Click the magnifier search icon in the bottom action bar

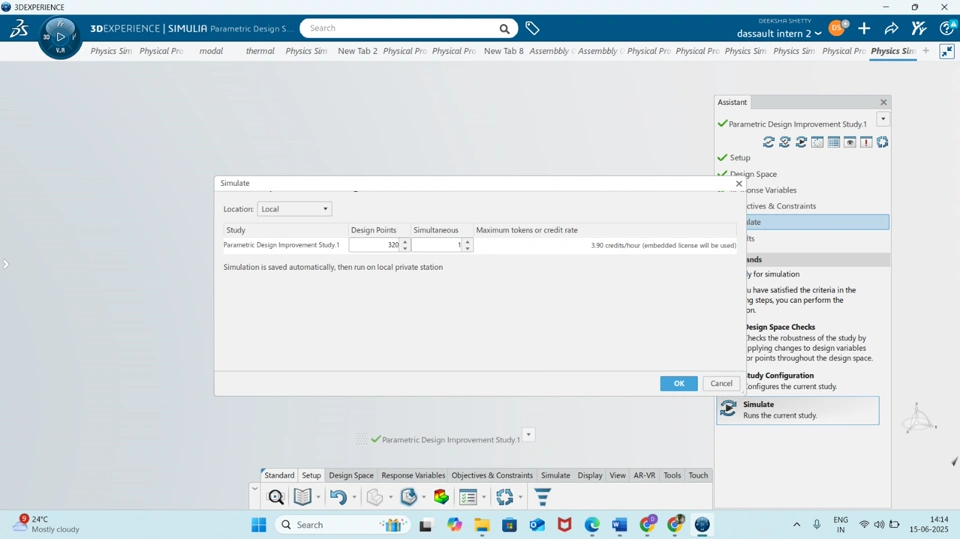click(x=276, y=497)
